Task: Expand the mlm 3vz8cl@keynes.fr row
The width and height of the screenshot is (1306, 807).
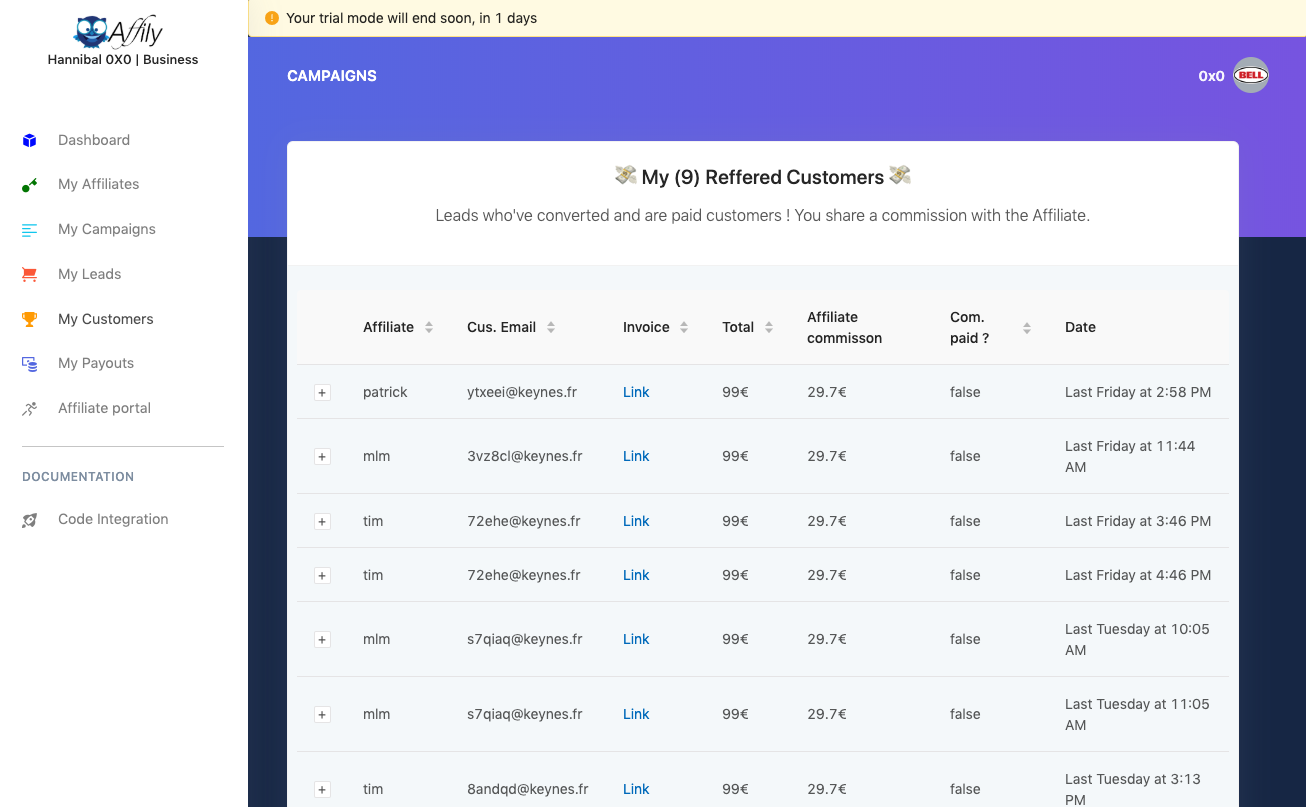Action: pyautogui.click(x=322, y=457)
